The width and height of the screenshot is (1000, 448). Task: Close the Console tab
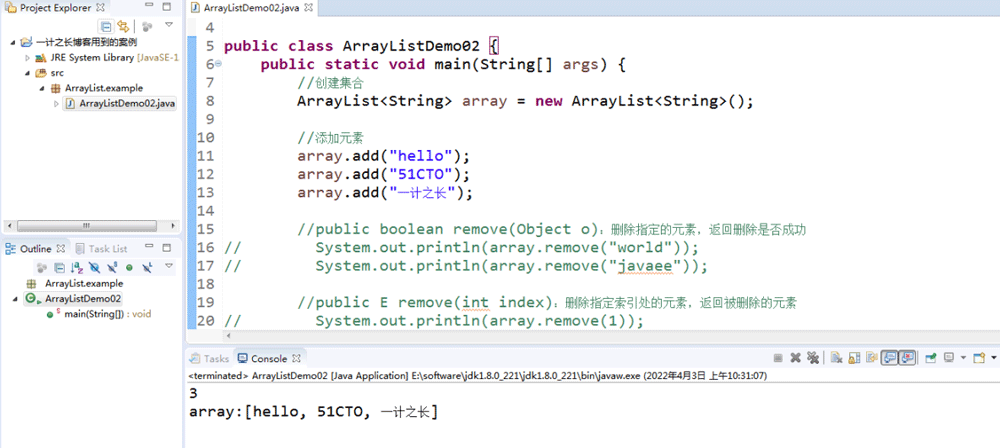click(x=296, y=359)
